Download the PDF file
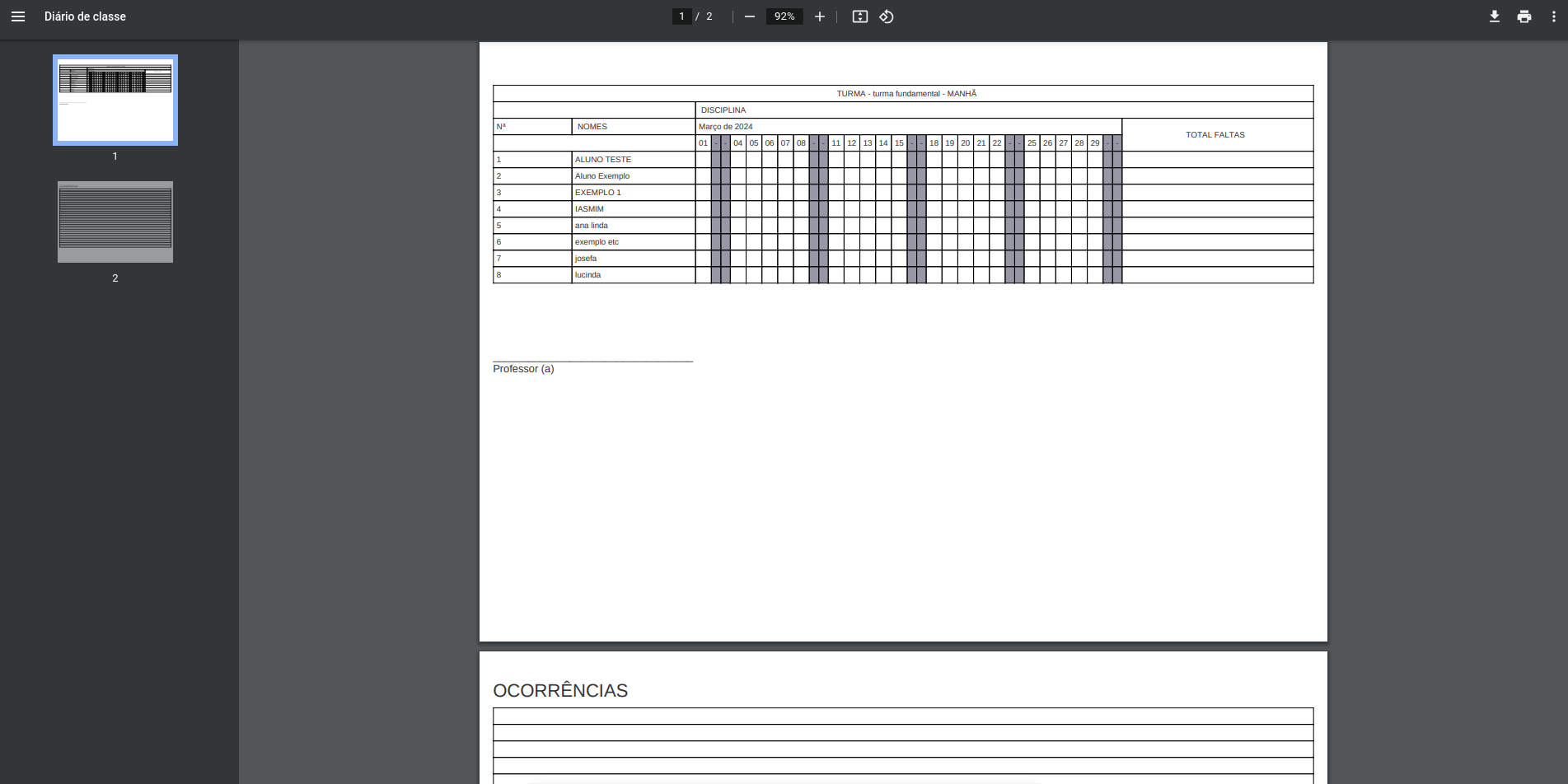Viewport: 1568px width, 784px height. coord(1495,16)
